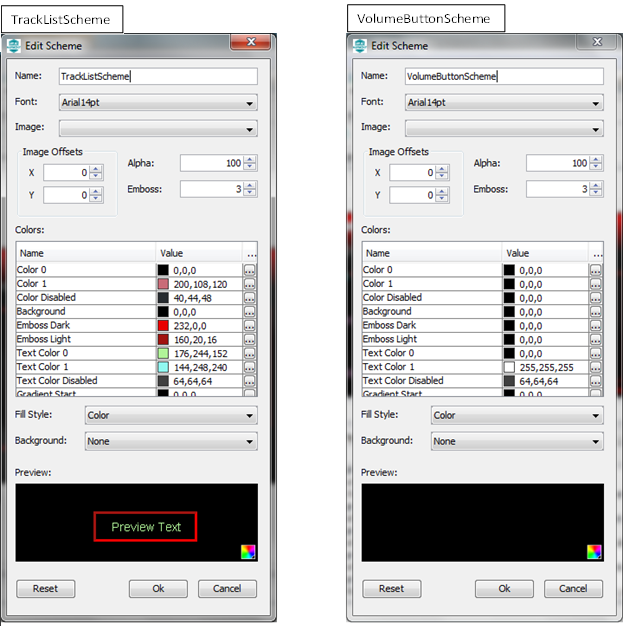Increase X image offset in TrackListScheme dialog
This screenshot has width=626, height=626.
tap(96, 168)
